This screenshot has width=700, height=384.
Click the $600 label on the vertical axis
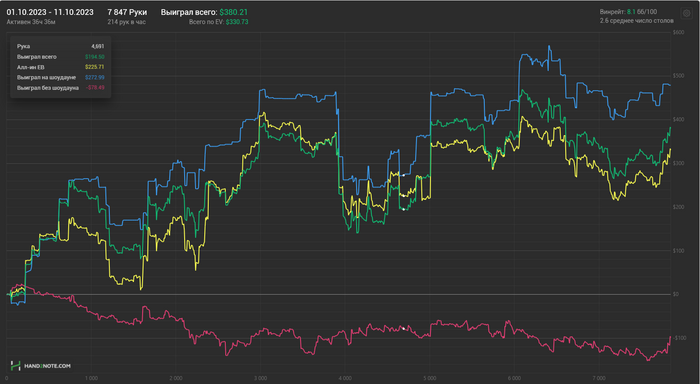click(678, 32)
